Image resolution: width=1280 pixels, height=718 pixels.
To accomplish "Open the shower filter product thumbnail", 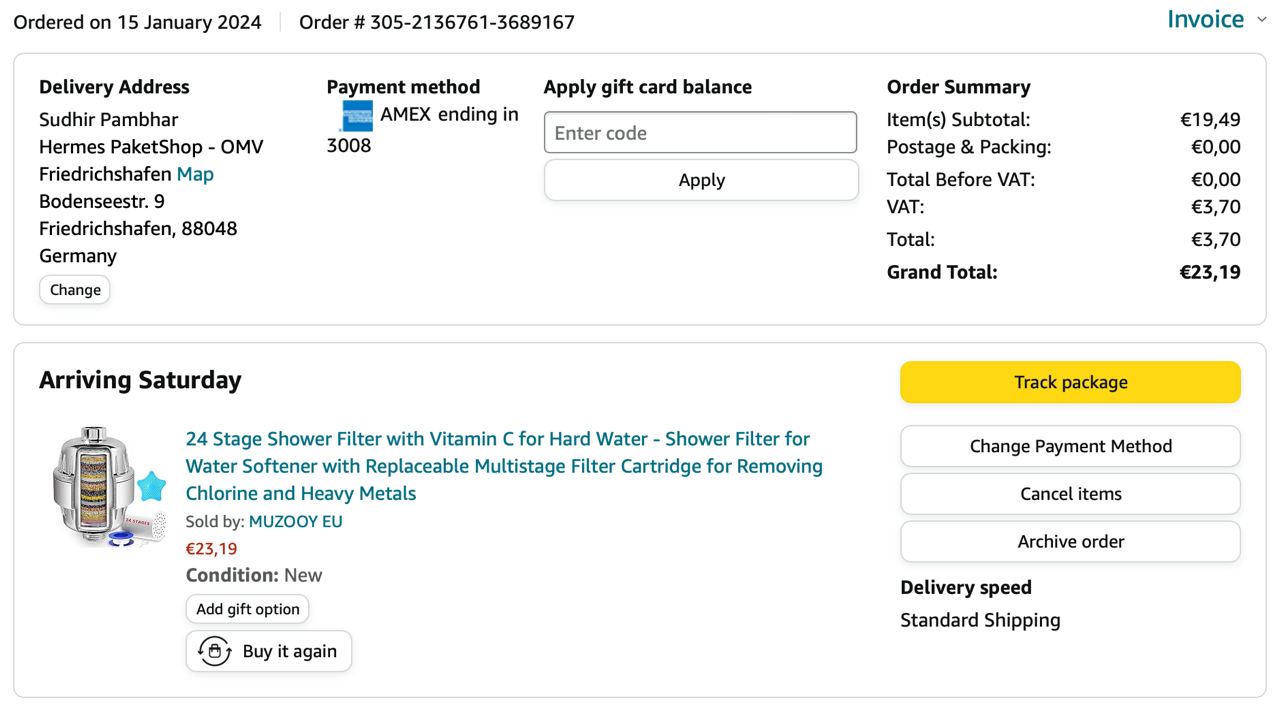I will (x=109, y=487).
